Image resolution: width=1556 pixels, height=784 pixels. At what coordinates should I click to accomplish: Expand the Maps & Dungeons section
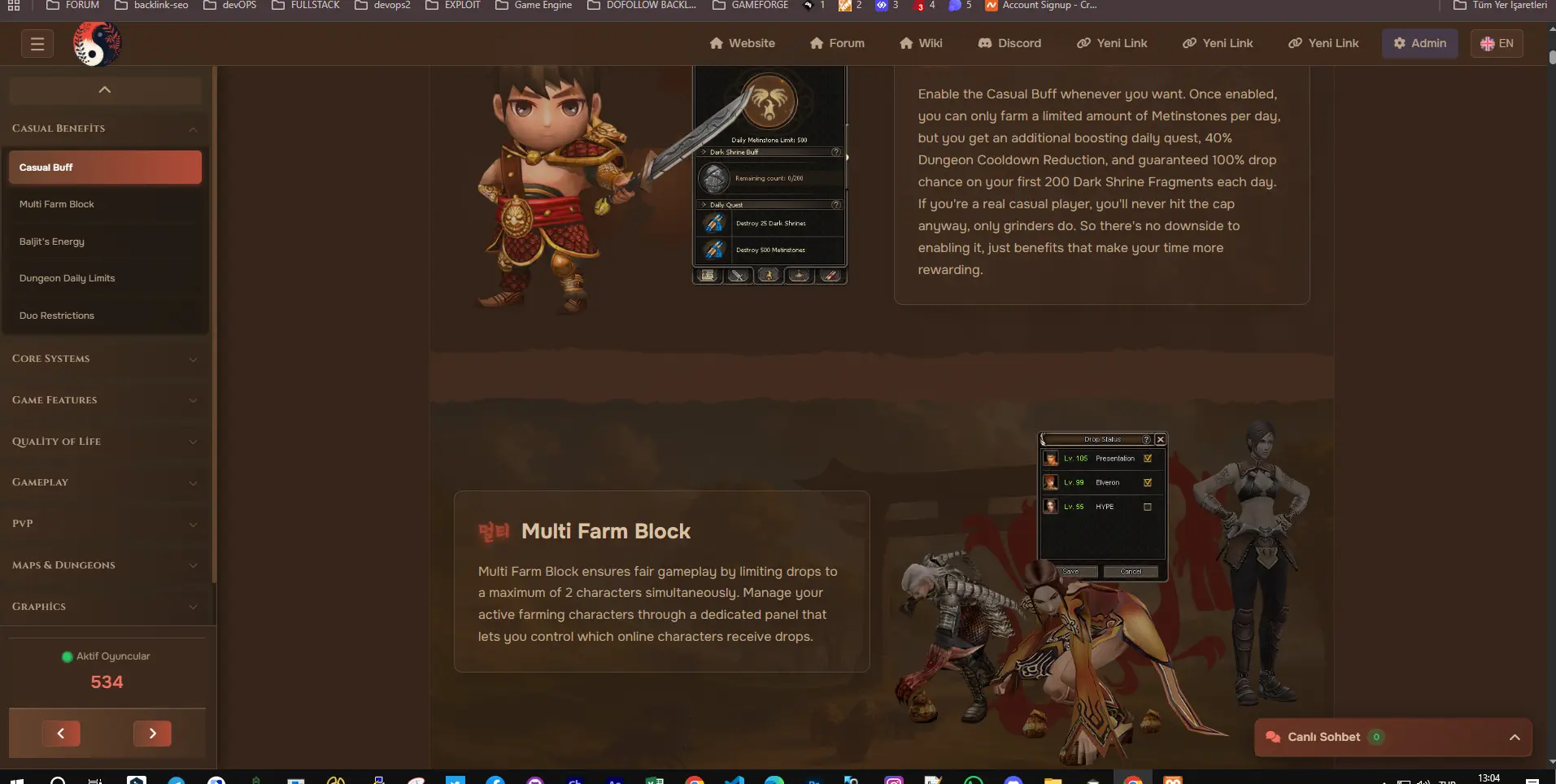(x=104, y=565)
